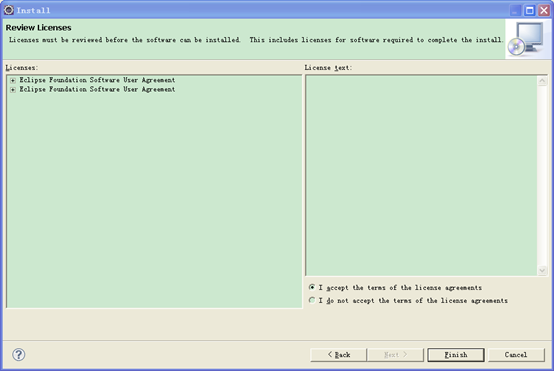This screenshot has width=554, height=371.
Task: Close the Install window
Action: [x=544, y=11]
